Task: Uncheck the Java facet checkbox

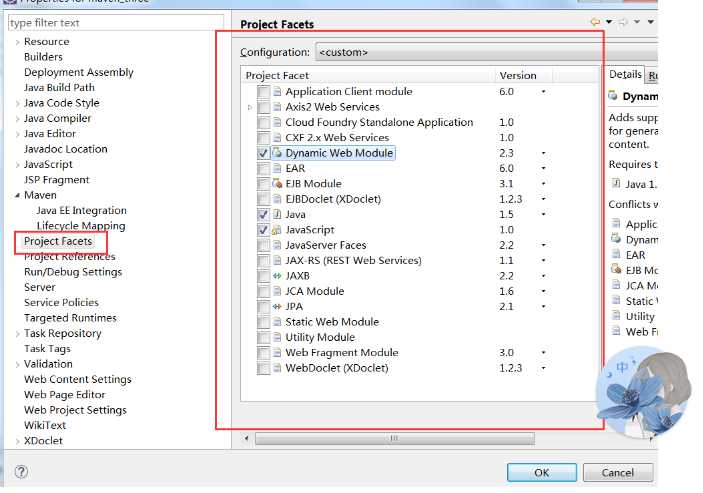Action: coord(263,215)
